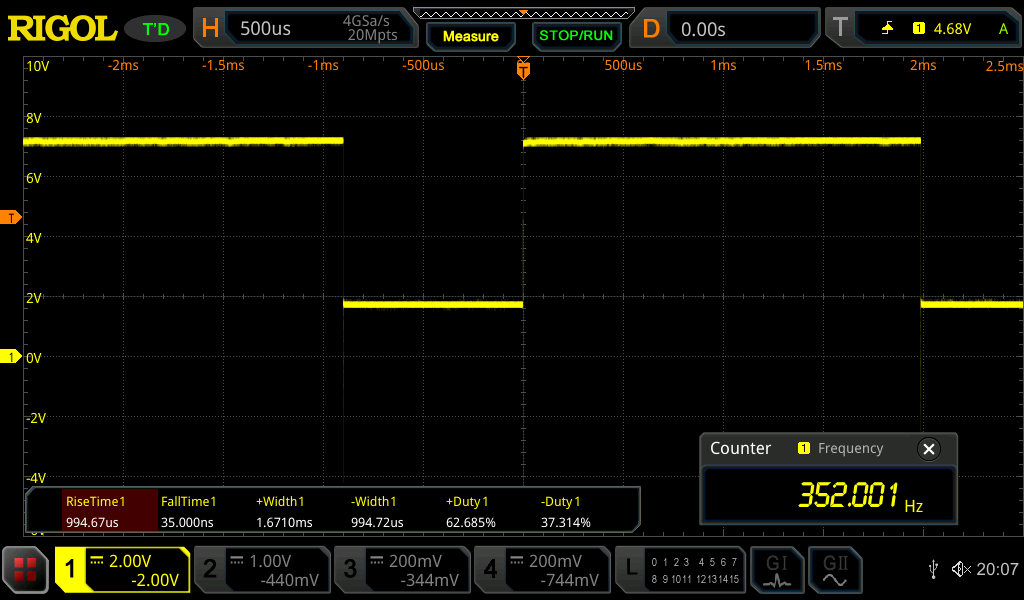Click the 37.314% duty value
Viewport: 1024px width, 600px height.
566,522
